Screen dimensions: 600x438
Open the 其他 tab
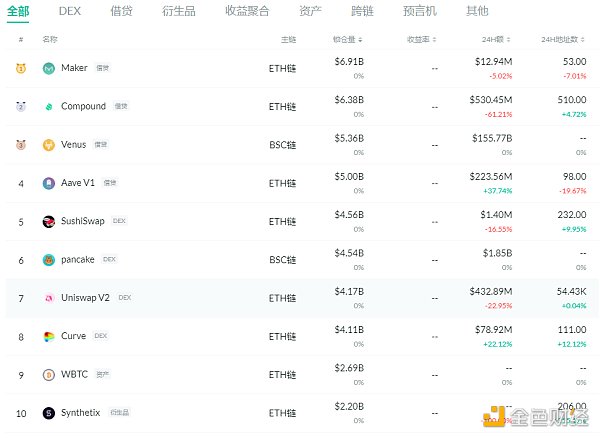pos(477,11)
